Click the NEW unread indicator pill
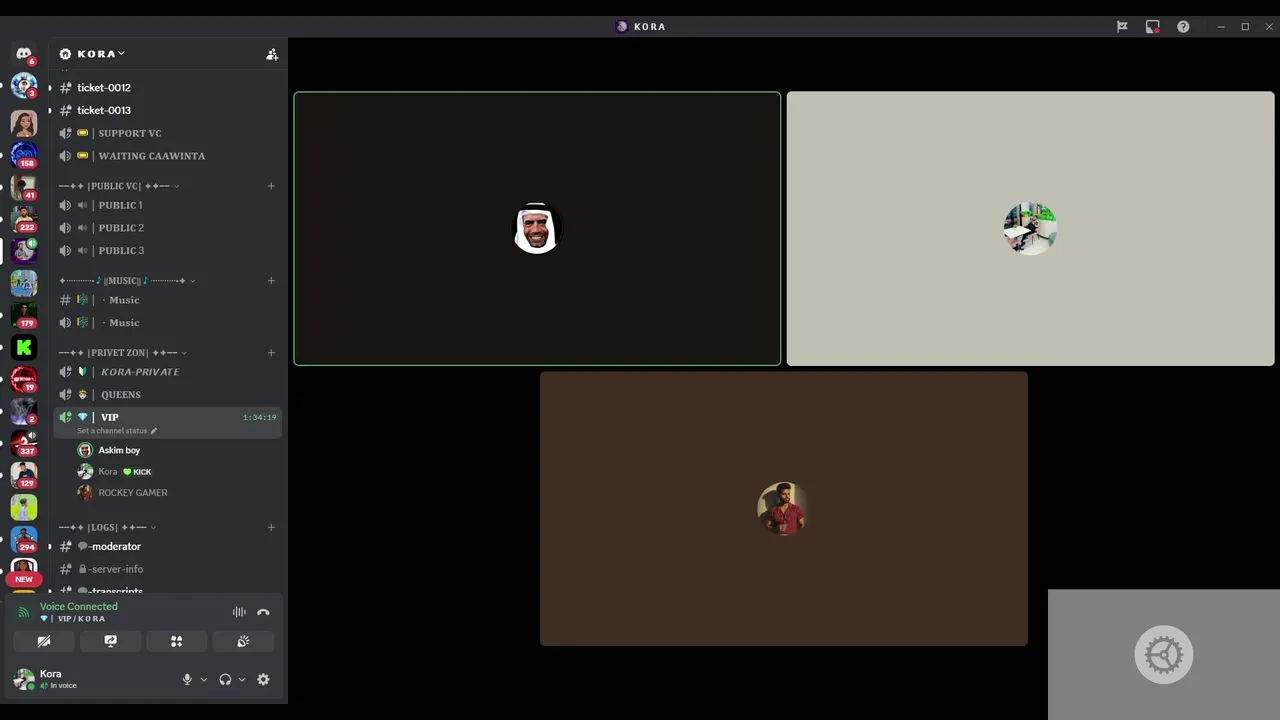The height and width of the screenshot is (720, 1280). [24, 579]
